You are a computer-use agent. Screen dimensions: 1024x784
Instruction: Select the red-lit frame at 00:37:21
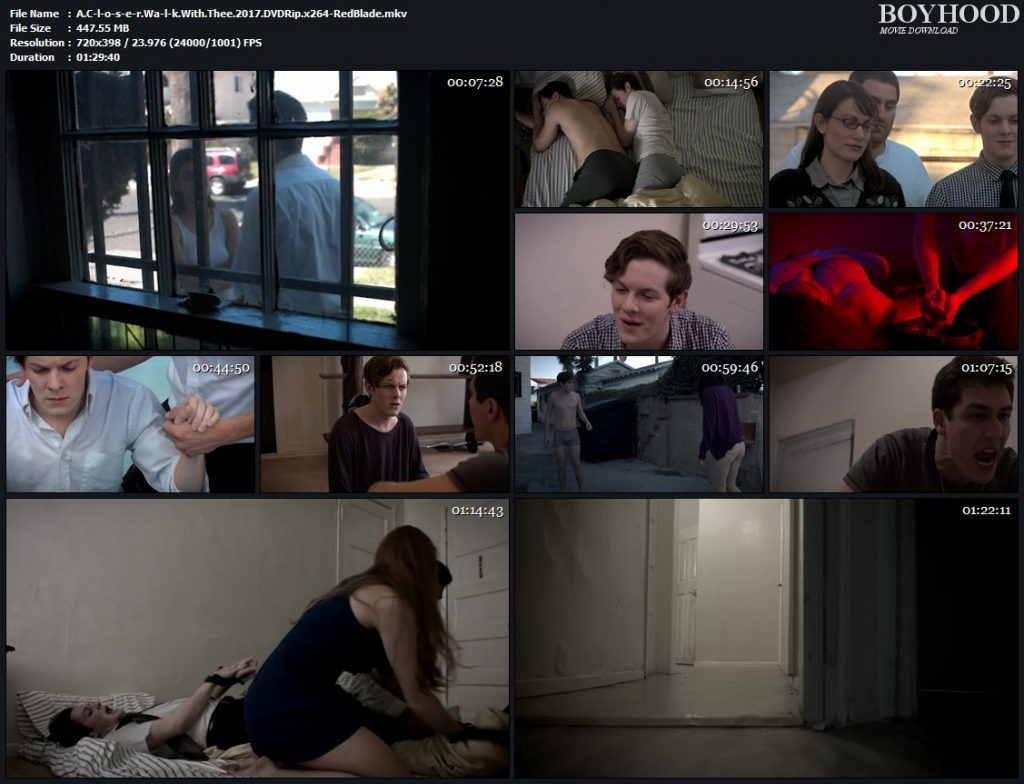[893, 281]
